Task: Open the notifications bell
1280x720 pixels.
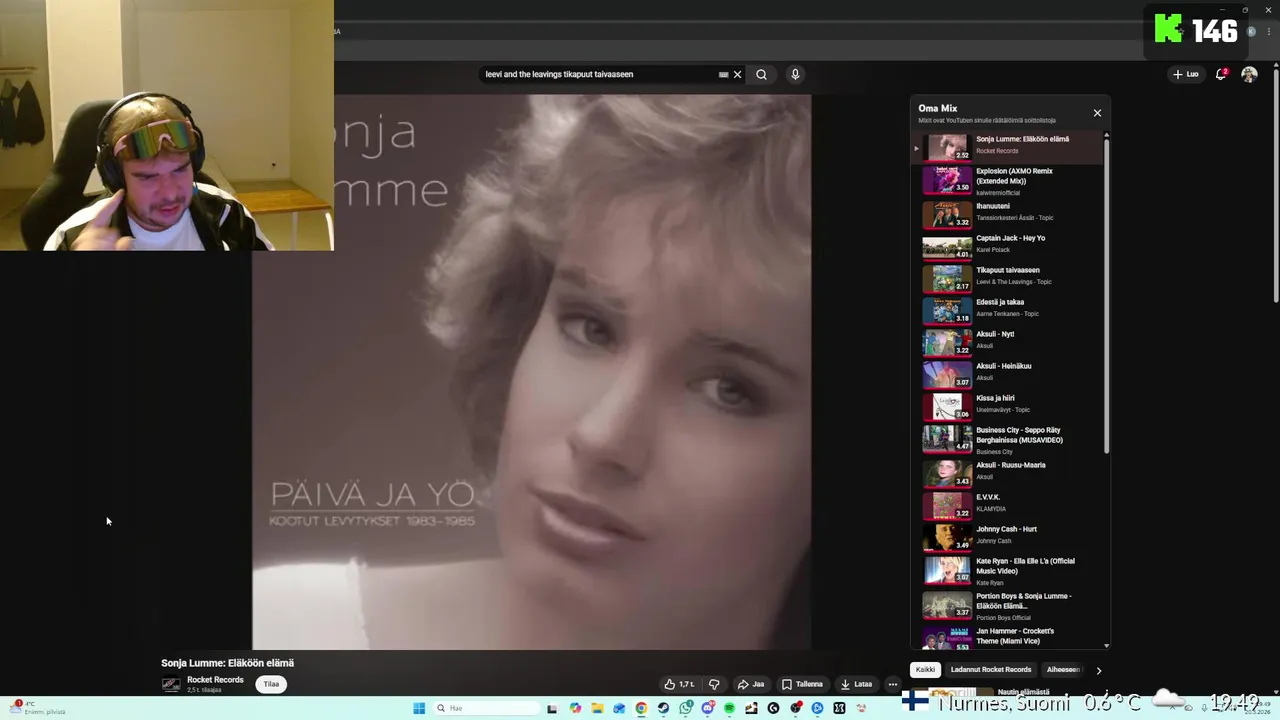Action: tap(1221, 74)
